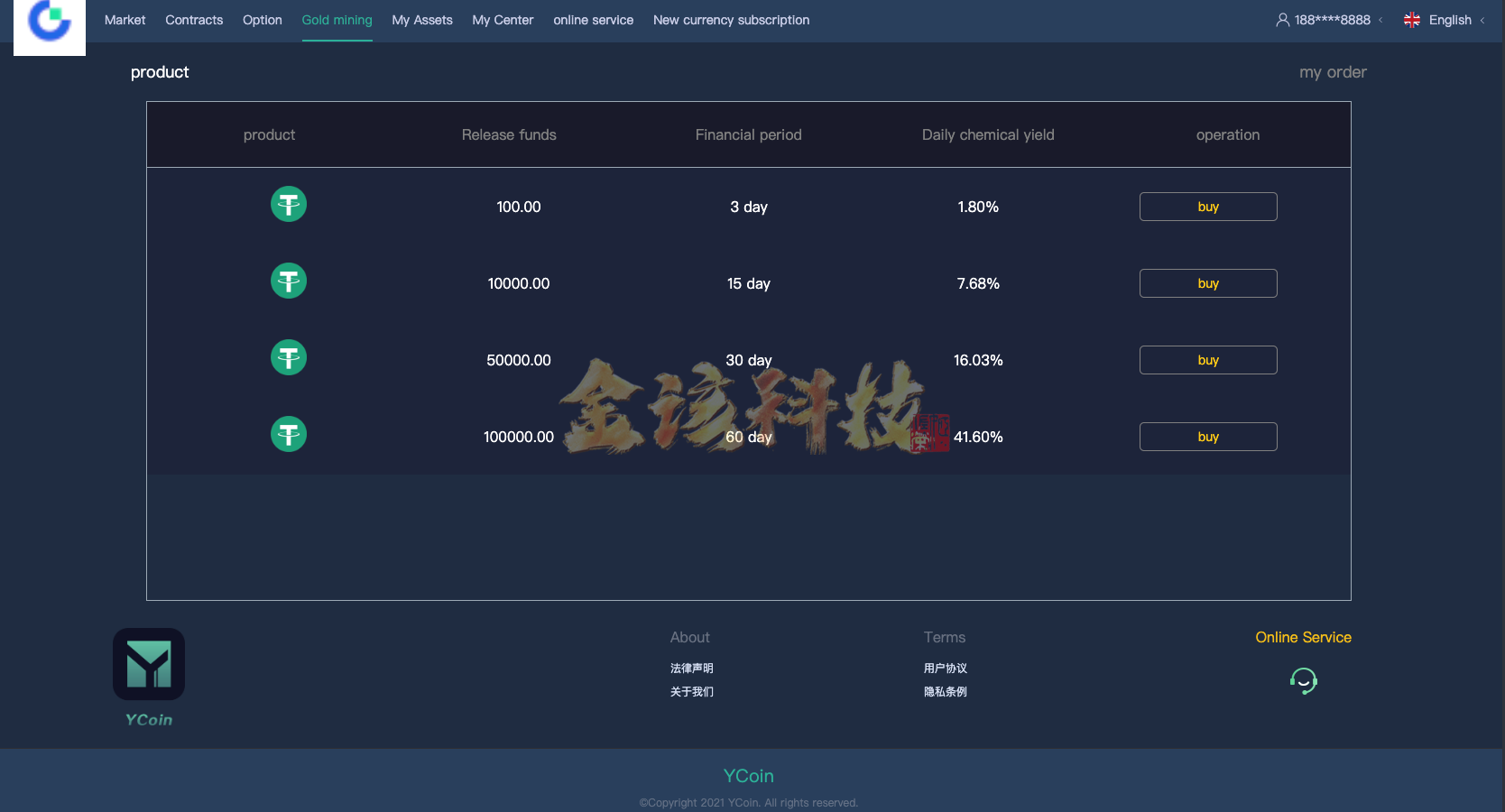Click the site logo in top-left corner
Image resolution: width=1505 pixels, height=812 pixels.
point(50,23)
